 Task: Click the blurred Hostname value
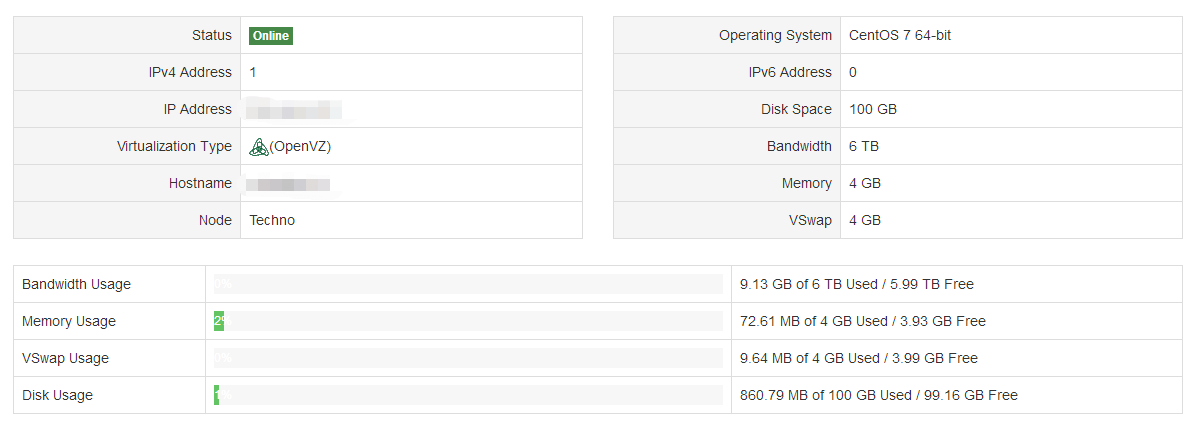pyautogui.click(x=289, y=184)
